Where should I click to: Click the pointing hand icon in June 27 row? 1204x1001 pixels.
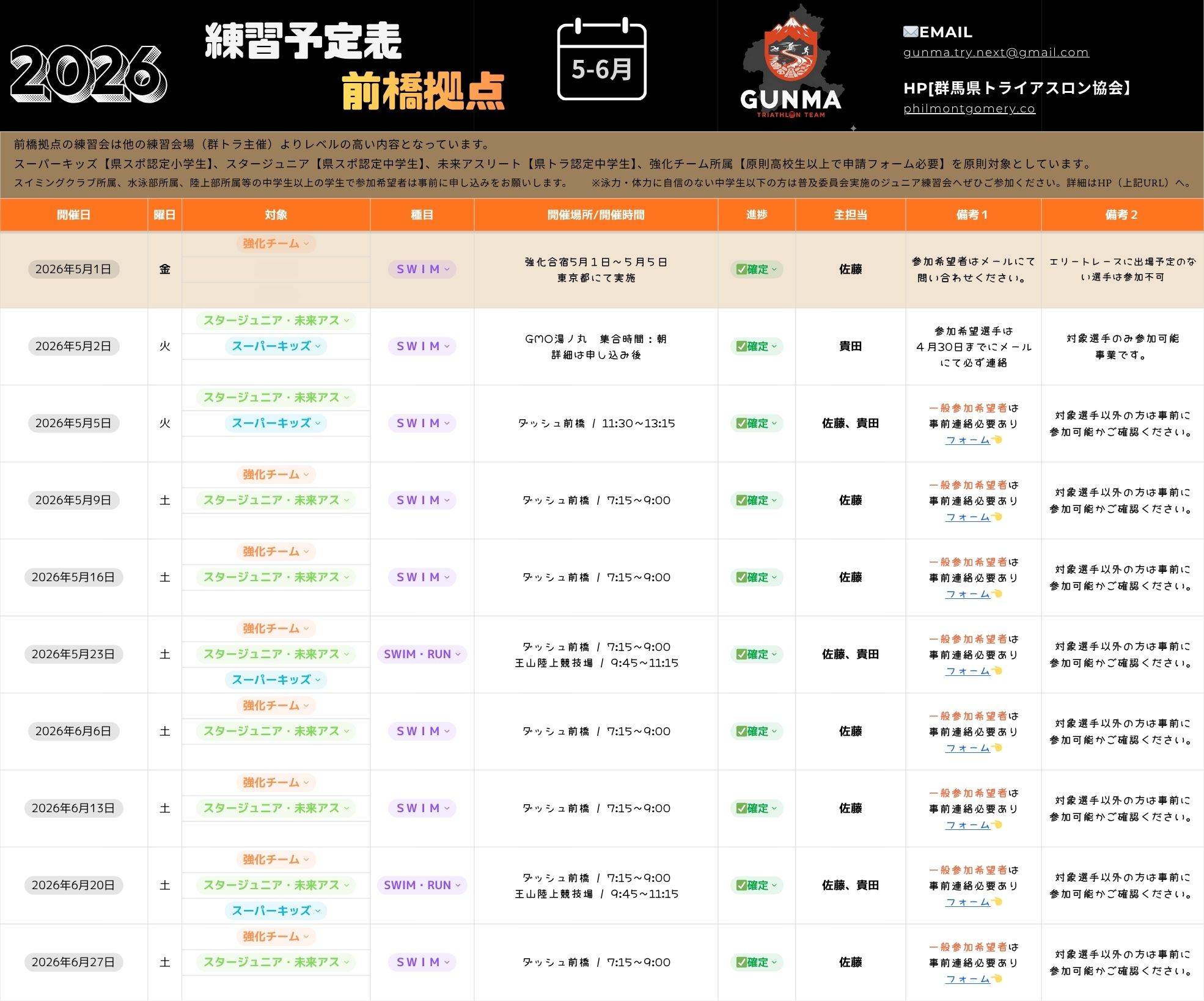(x=997, y=979)
